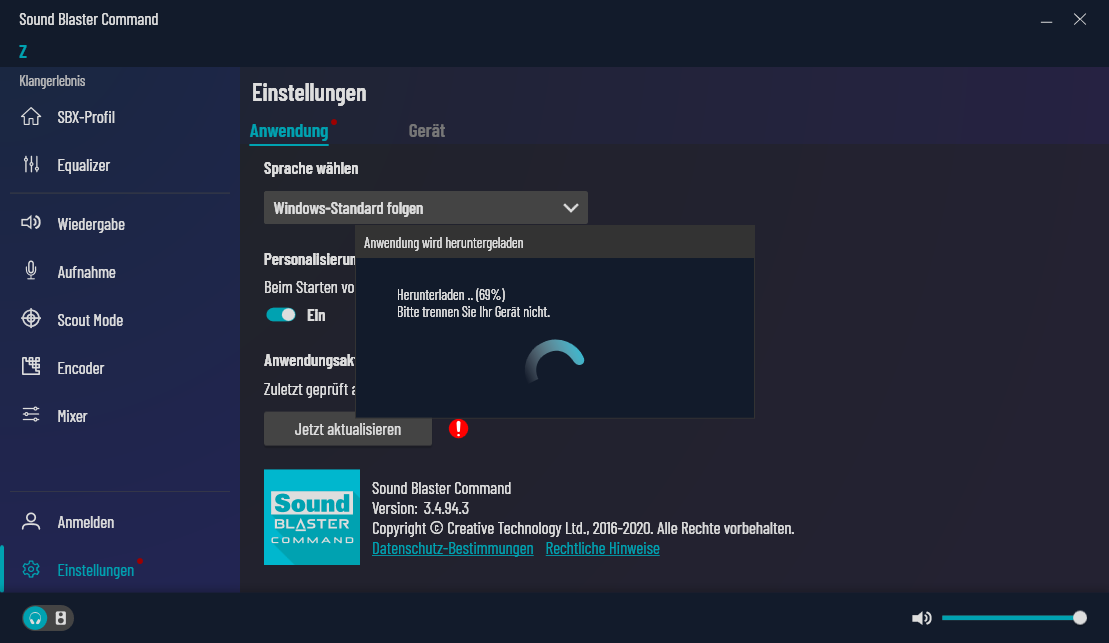This screenshot has height=643, width=1109.
Task: Click the red update warning icon
Action: click(x=458, y=429)
